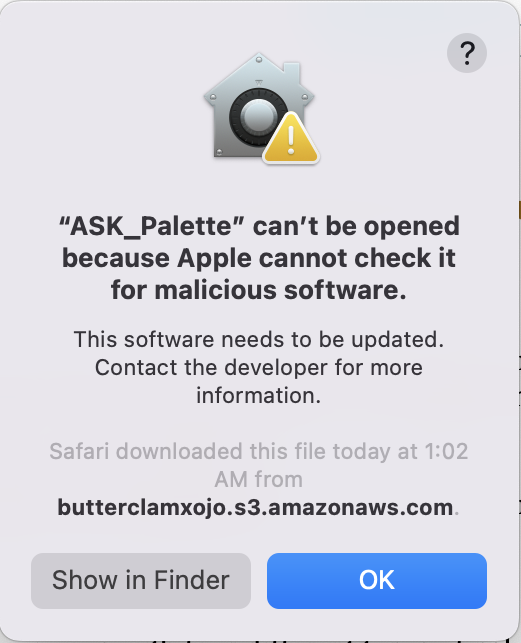The image size is (521, 643).
Task: Click the "because Apple cannot check it" line
Action: 259,258
